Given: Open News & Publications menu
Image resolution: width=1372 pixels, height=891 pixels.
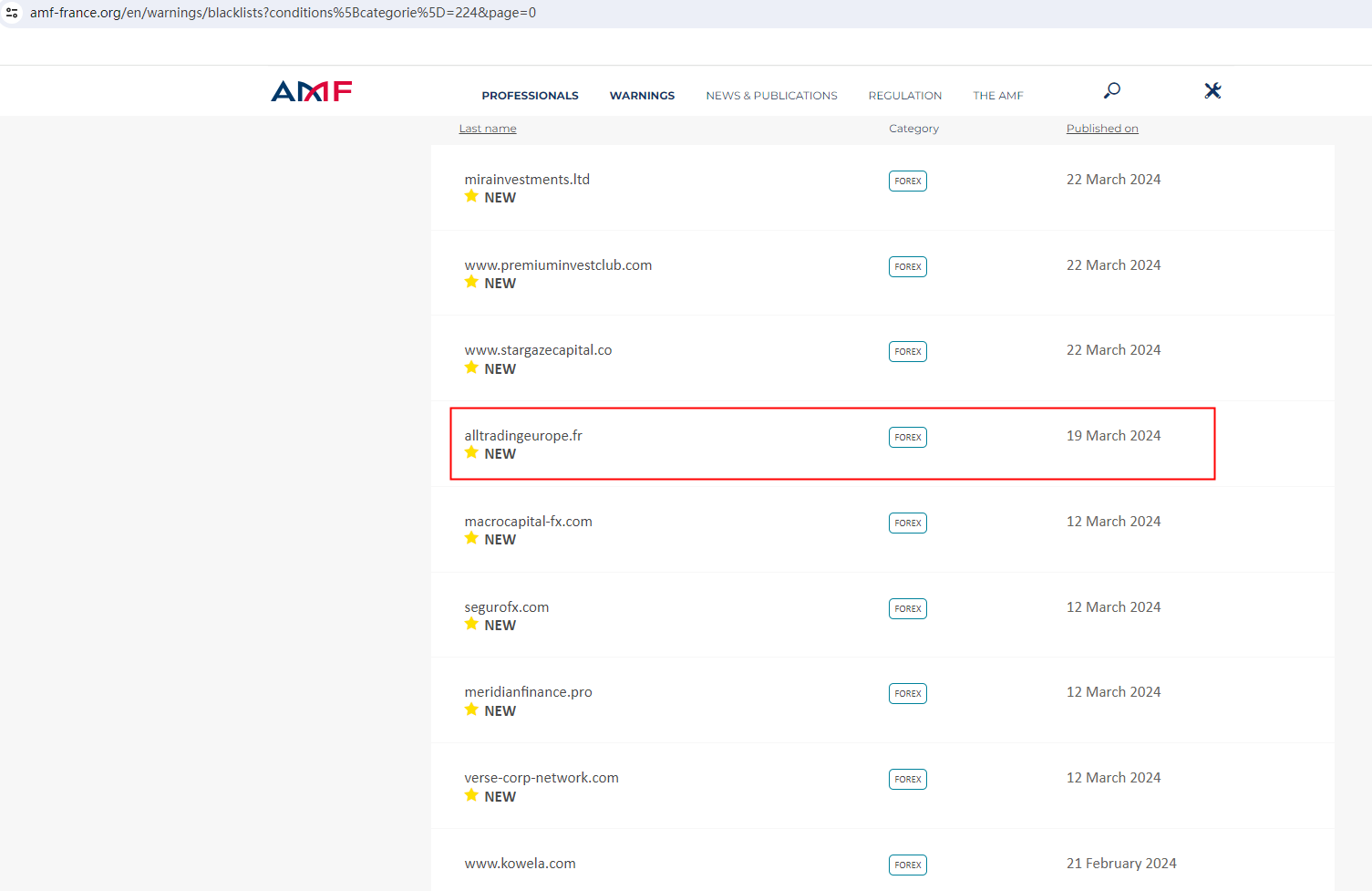Looking at the screenshot, I should point(771,96).
